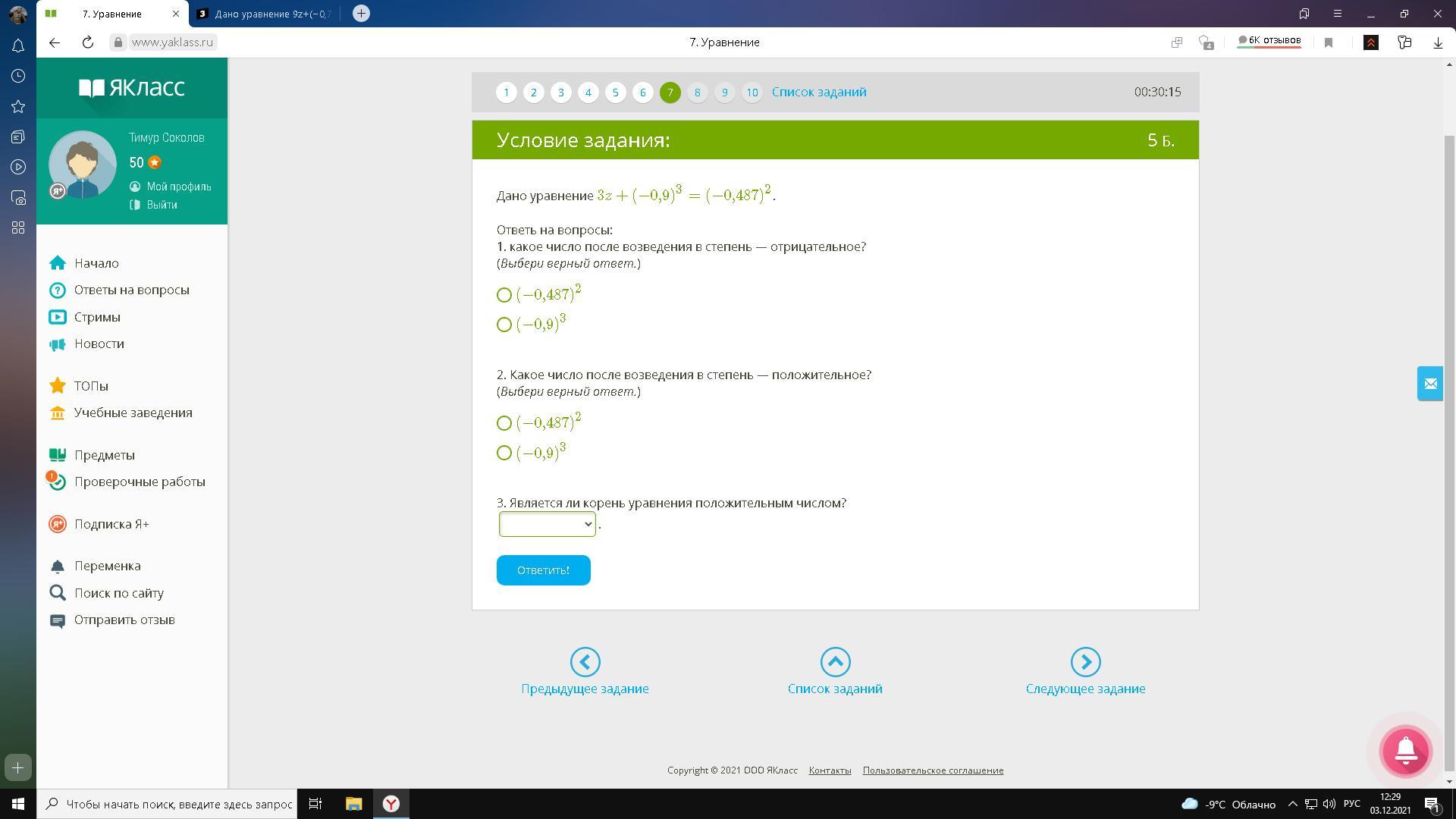This screenshot has height=819, width=1456.
Task: Open the answer dropdown for question 3
Action: tap(547, 524)
